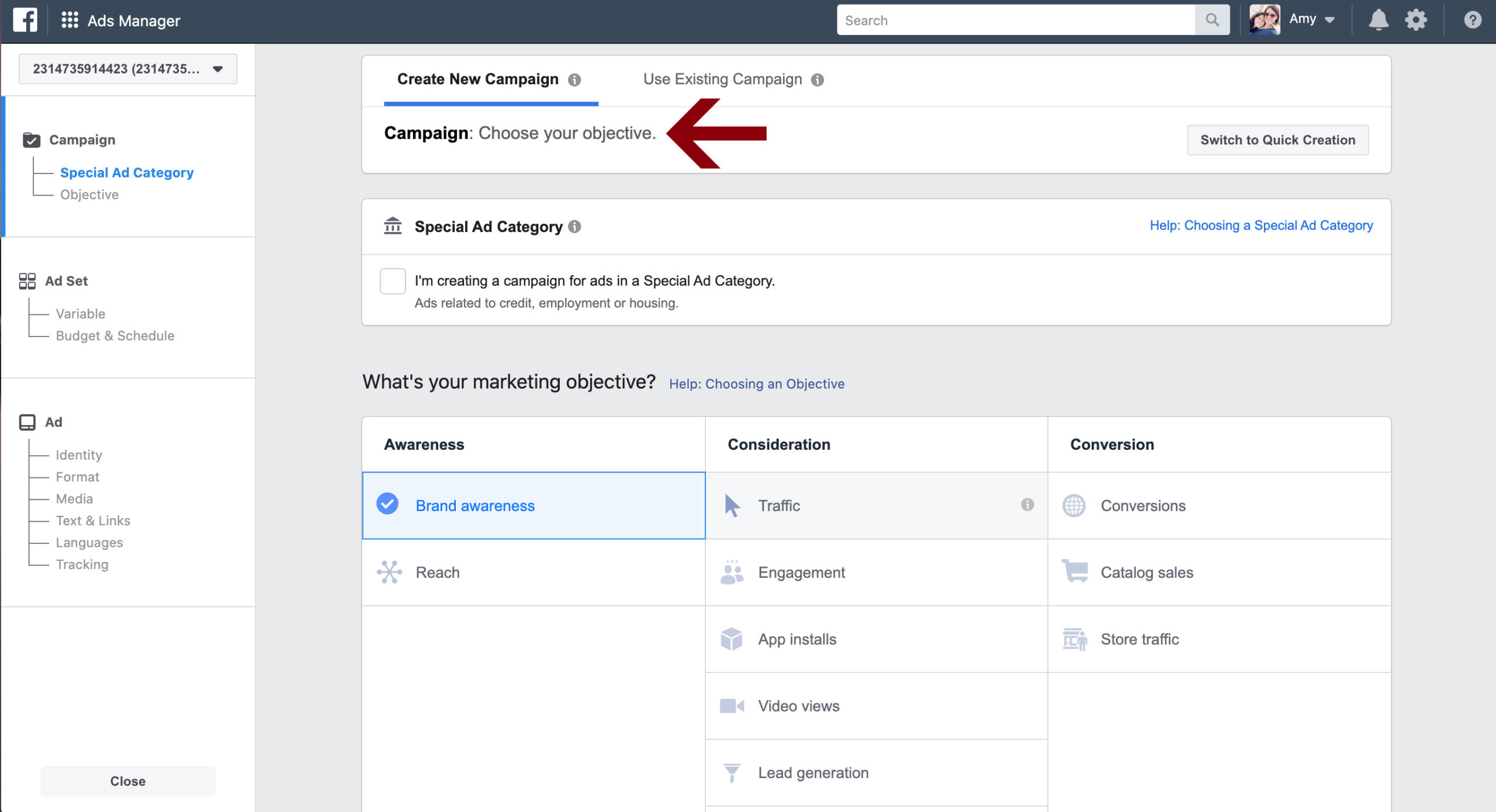Select Budget & Schedule under Ad Set
This screenshot has width=1496, height=812.
(x=115, y=336)
